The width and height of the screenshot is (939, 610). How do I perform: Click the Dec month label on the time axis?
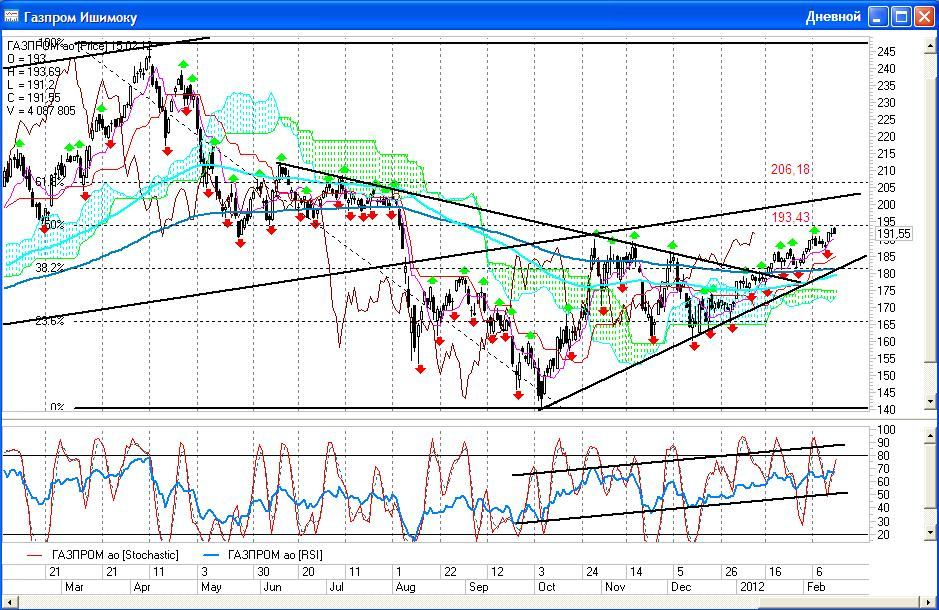coord(681,587)
